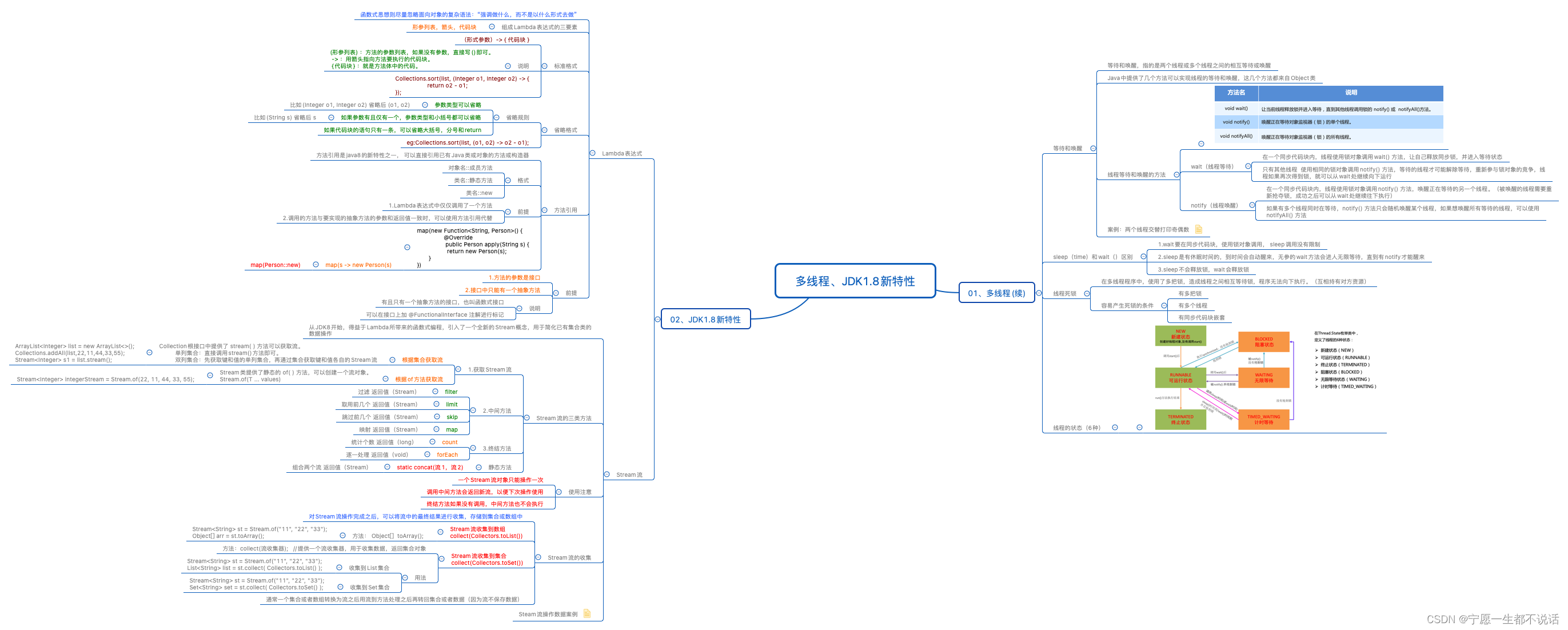The width and height of the screenshot is (1568, 630).
Task: Collapse the notify（线程唤醒）node toggle
Action: click(1252, 205)
